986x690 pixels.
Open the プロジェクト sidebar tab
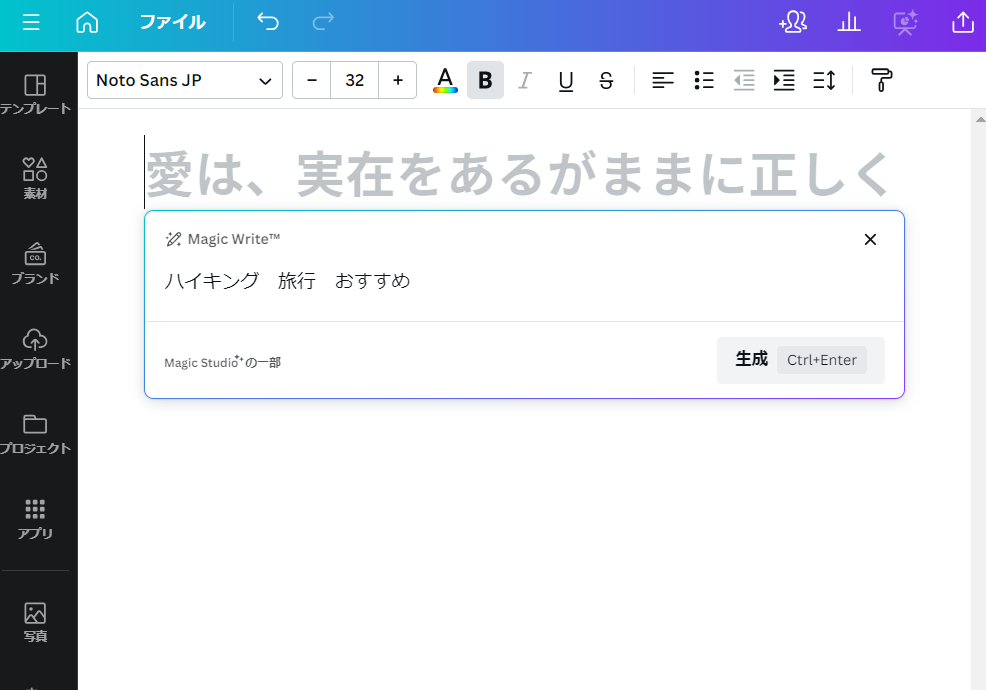coord(35,433)
